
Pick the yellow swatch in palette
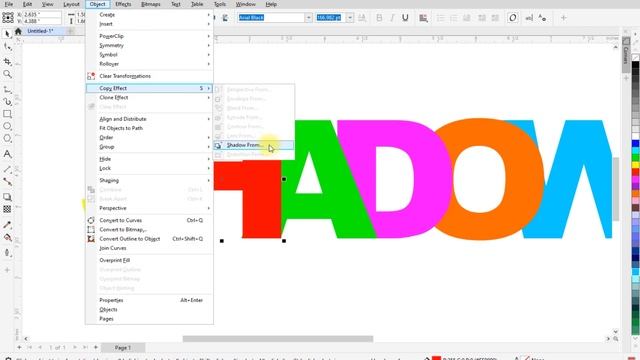[x=636, y=165]
